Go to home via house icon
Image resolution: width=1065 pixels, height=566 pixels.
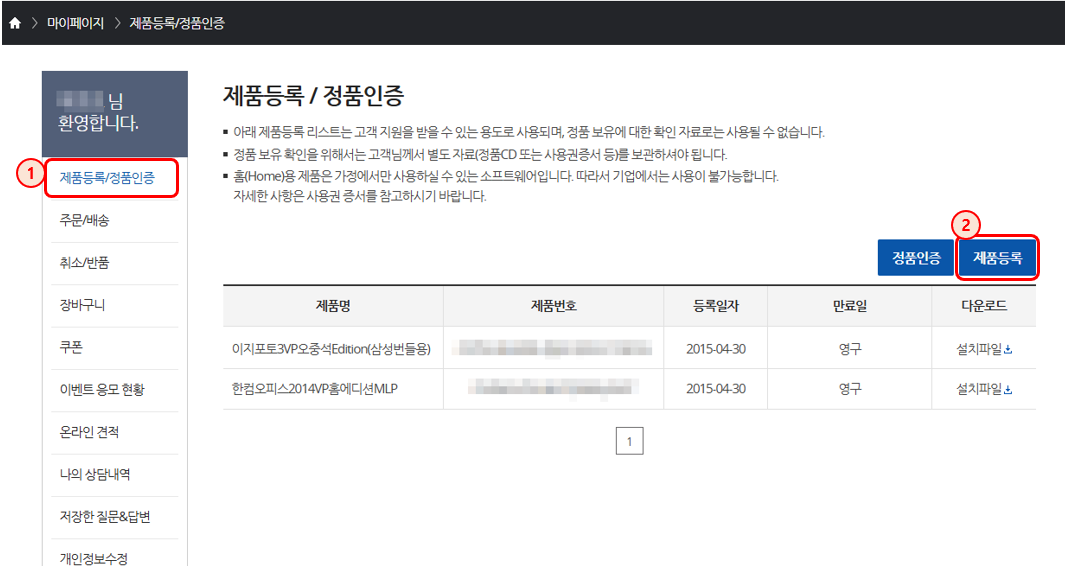[x=15, y=23]
